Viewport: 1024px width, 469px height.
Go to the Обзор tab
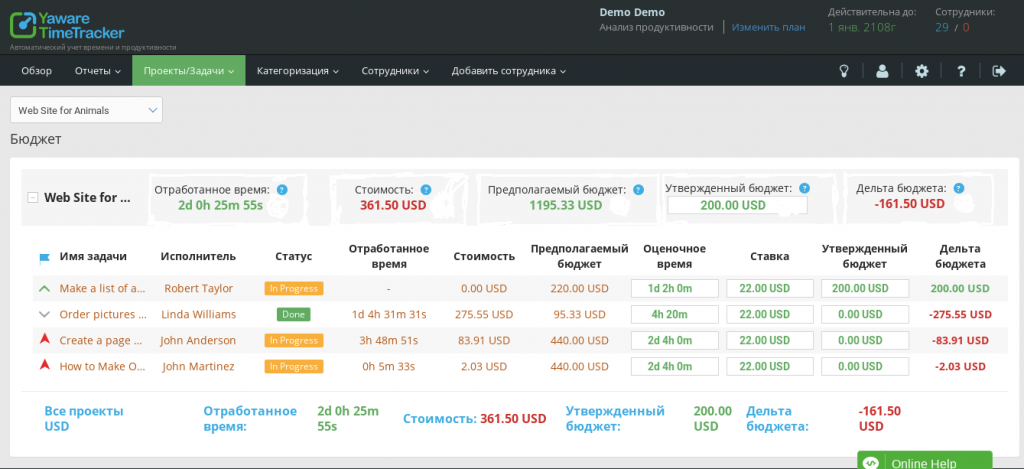point(37,71)
